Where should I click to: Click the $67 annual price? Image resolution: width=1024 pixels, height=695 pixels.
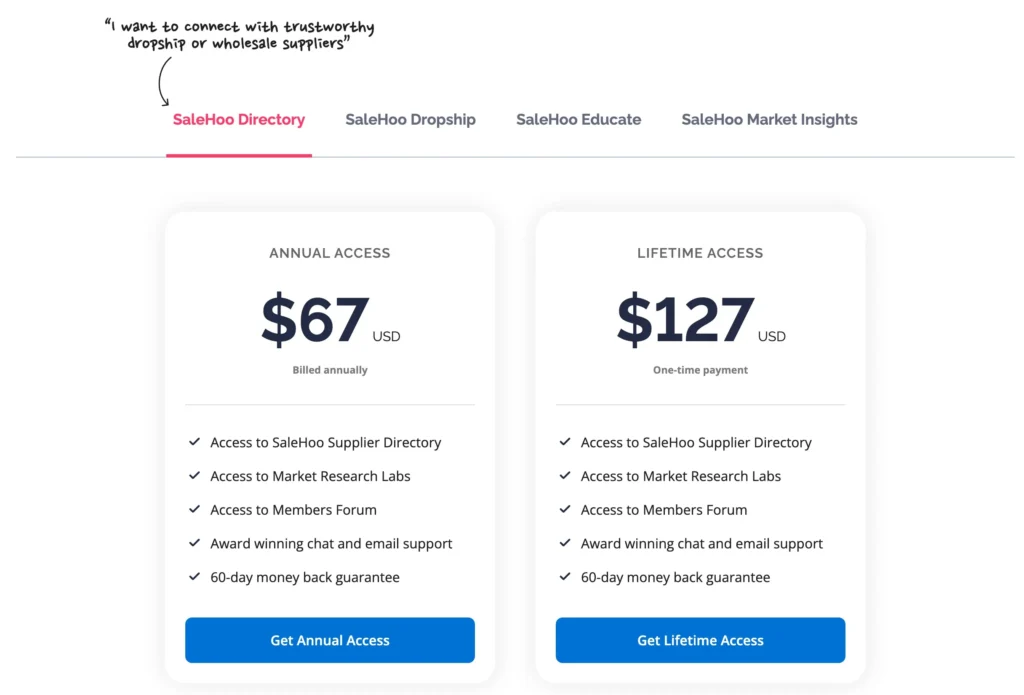tap(316, 320)
